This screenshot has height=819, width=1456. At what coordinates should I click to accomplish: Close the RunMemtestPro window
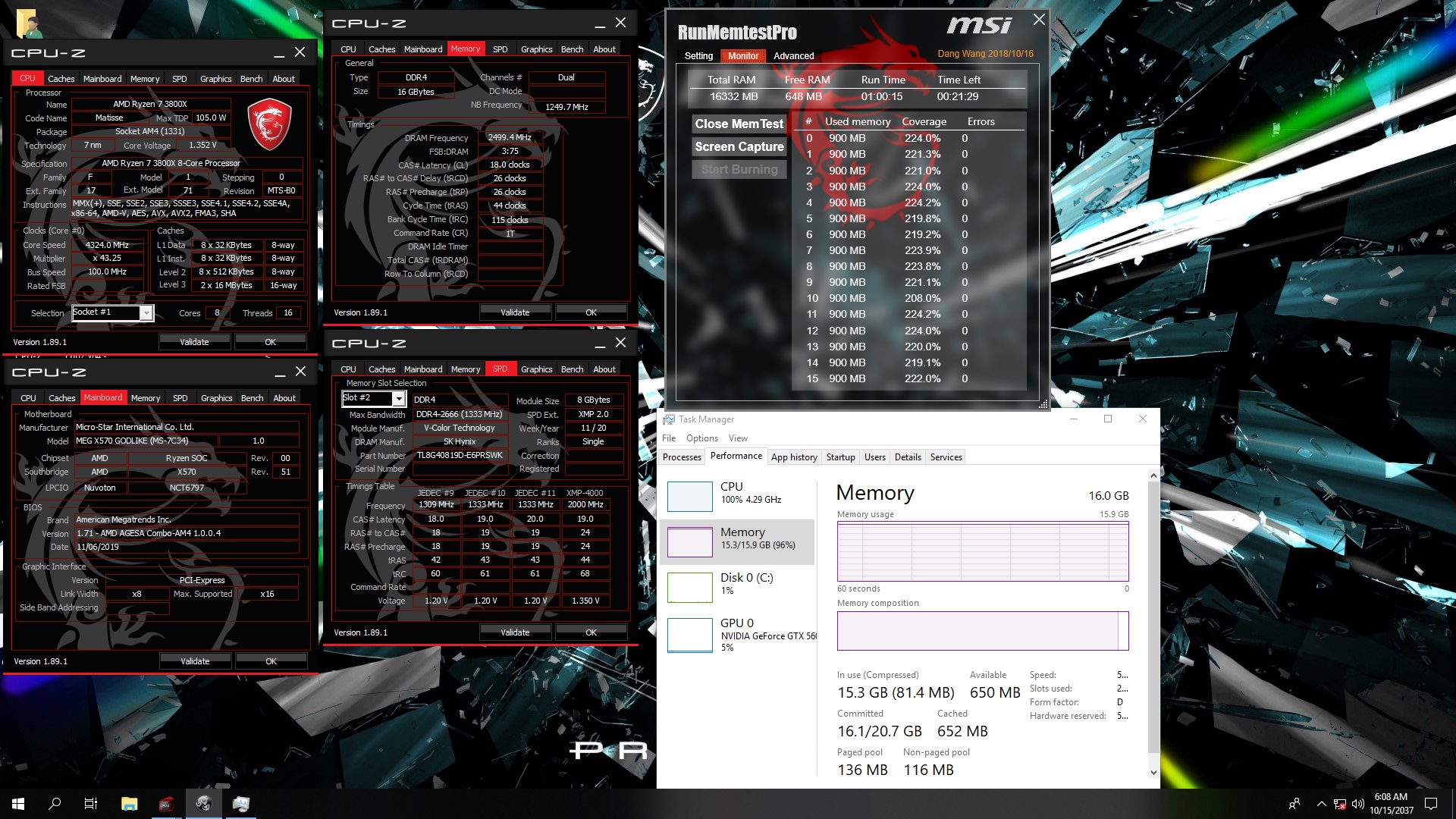1039,20
